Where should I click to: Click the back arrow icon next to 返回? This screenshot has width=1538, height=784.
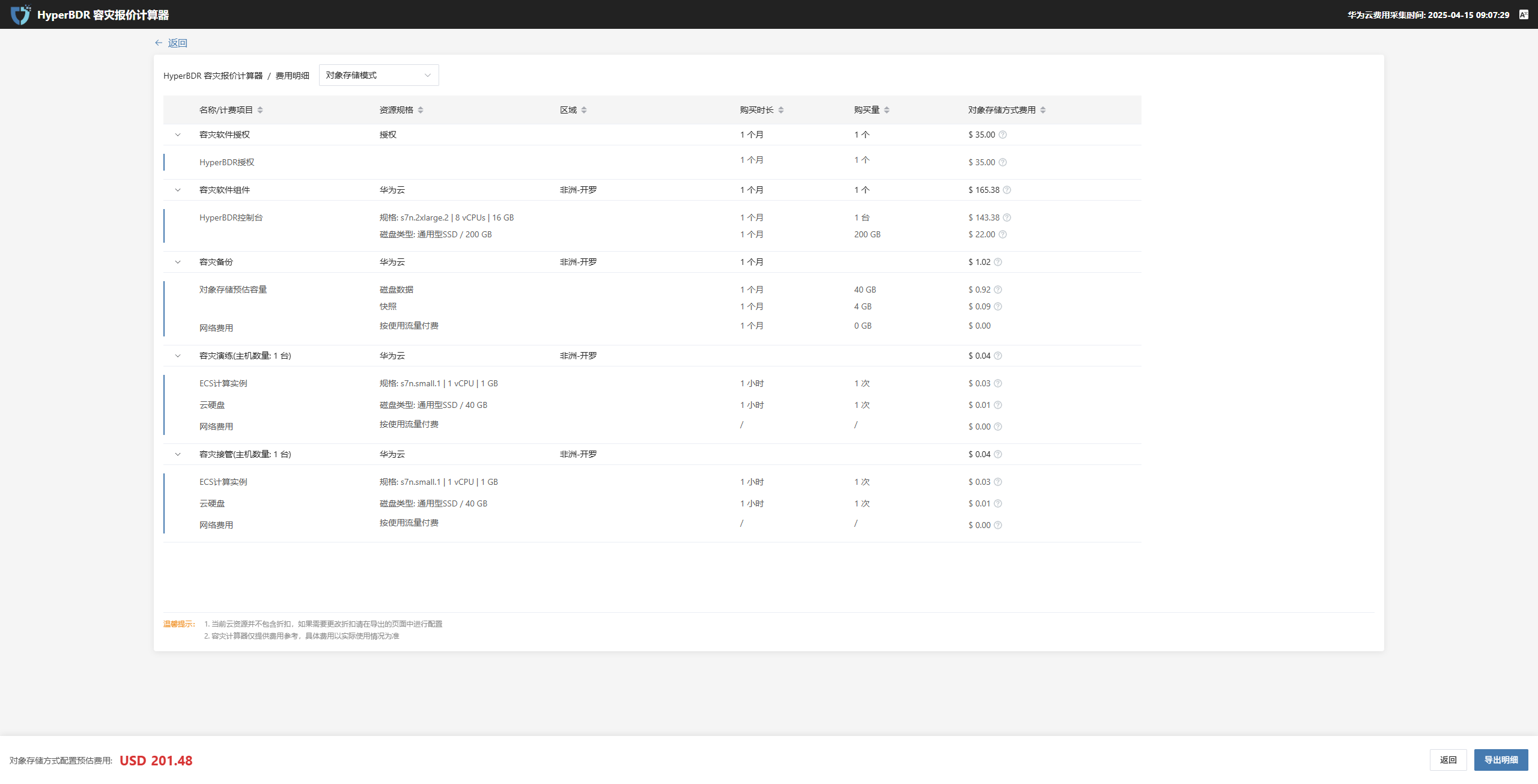[x=159, y=43]
